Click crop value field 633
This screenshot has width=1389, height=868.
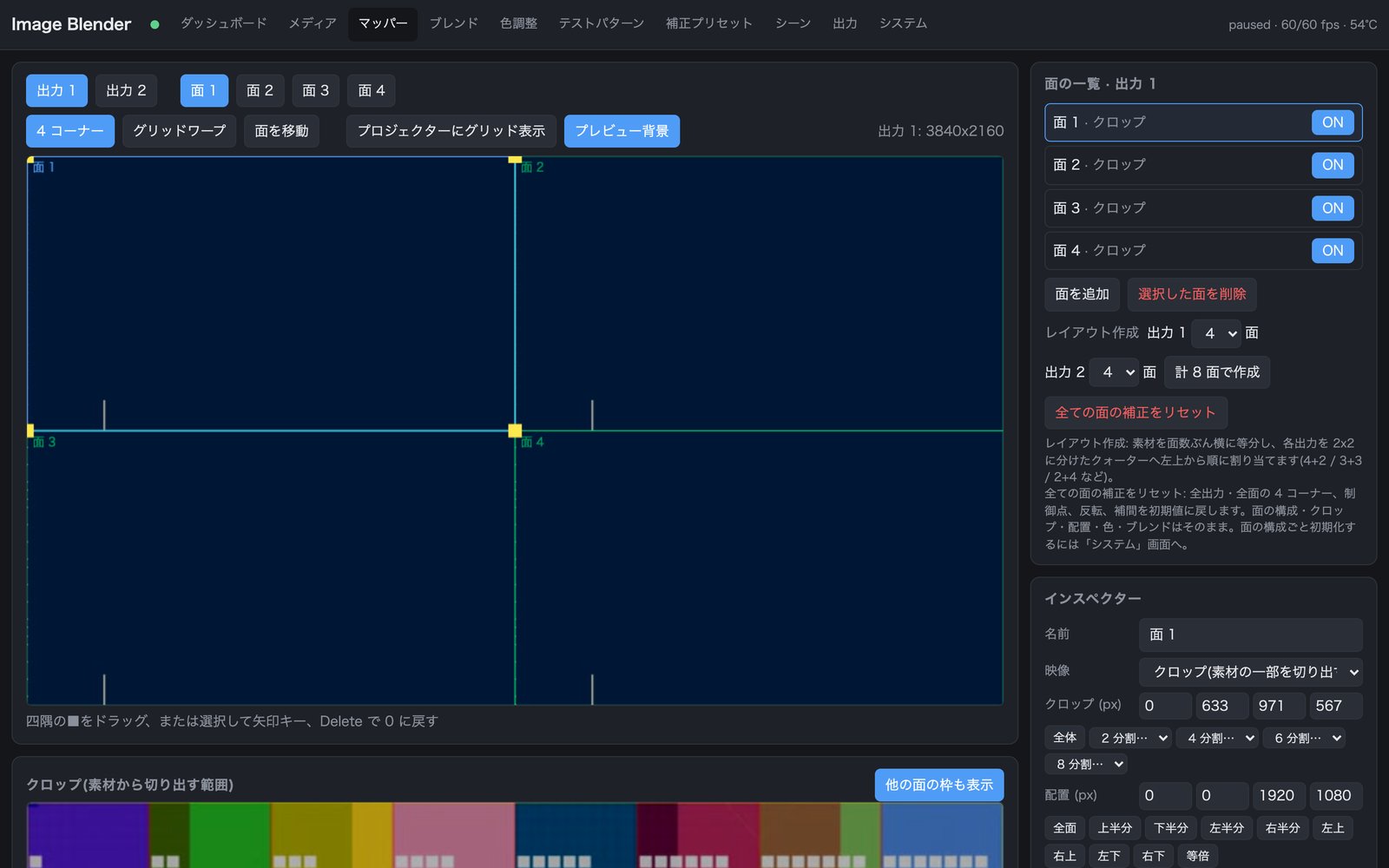(x=1222, y=706)
